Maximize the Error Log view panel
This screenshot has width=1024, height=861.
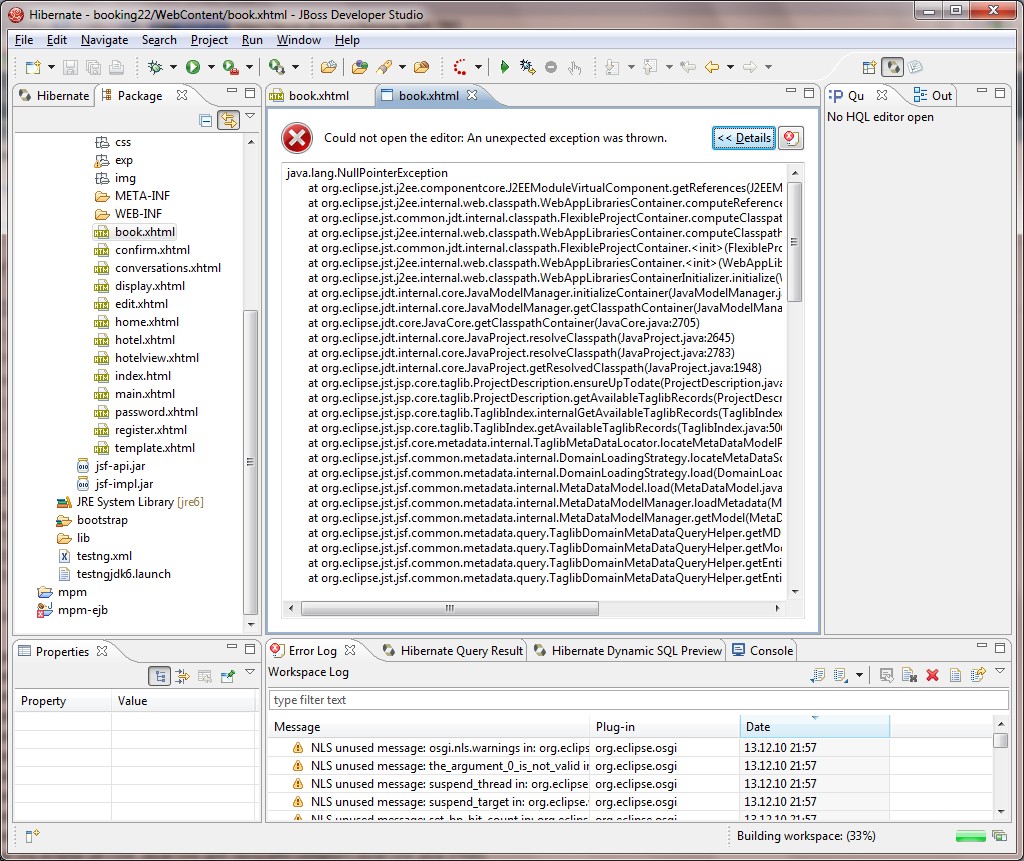(x=1000, y=648)
